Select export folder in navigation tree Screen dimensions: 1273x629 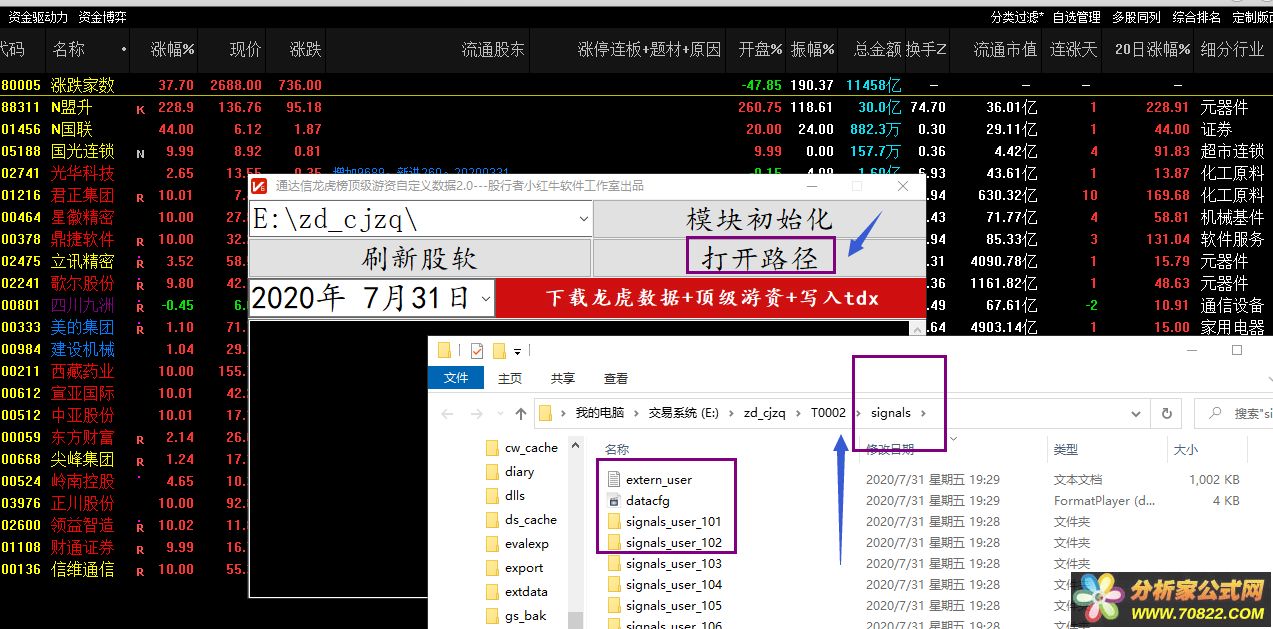524,568
